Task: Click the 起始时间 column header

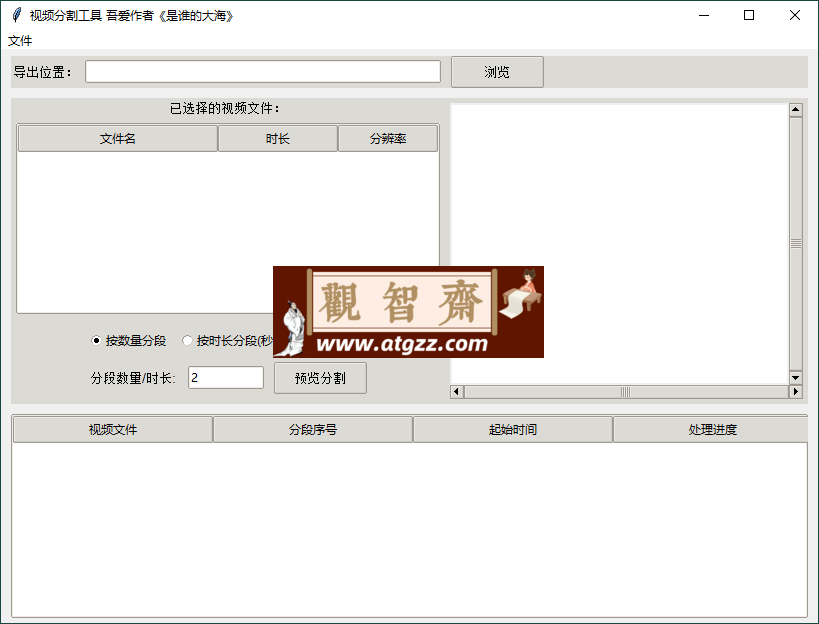Action: (x=512, y=429)
